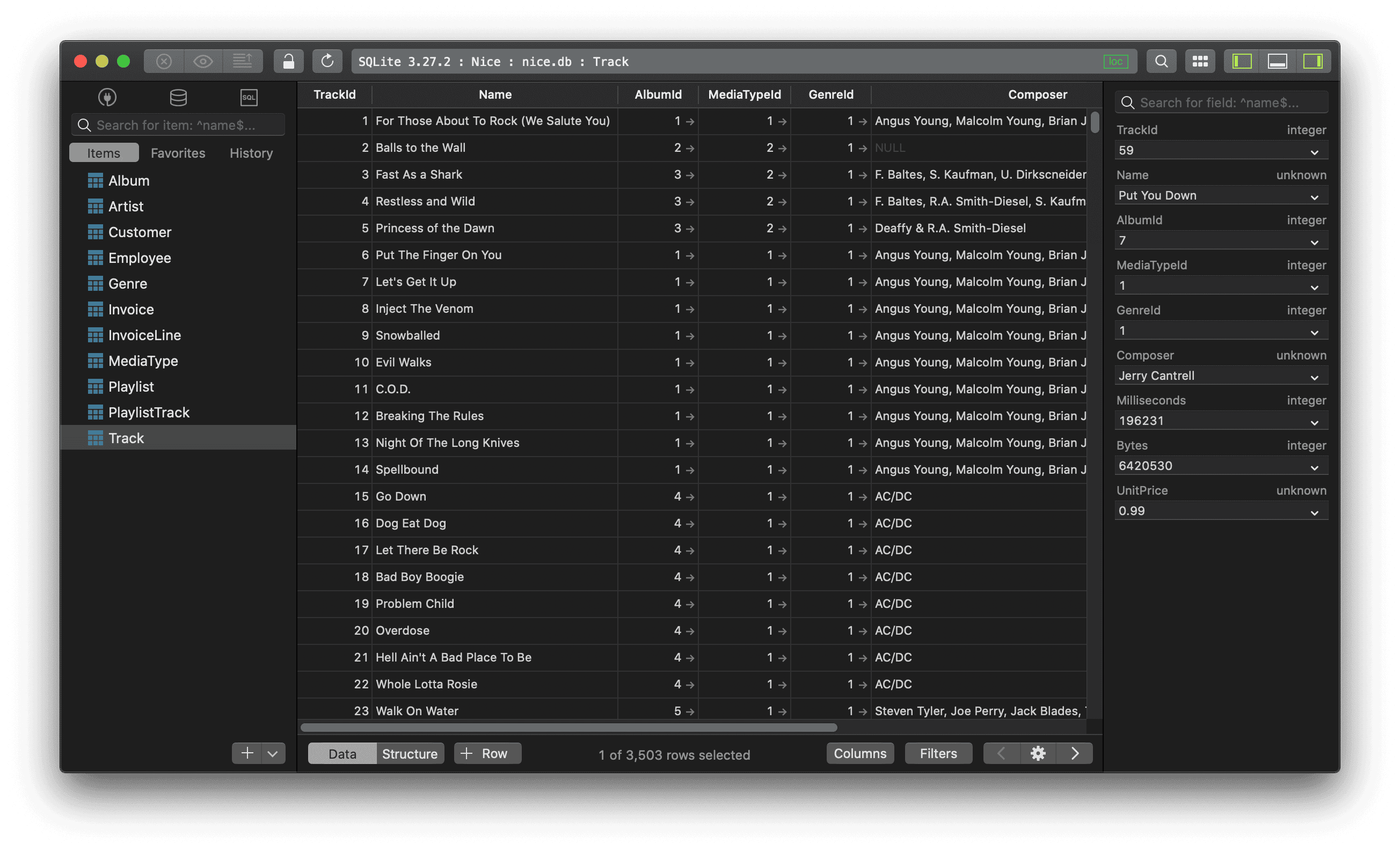Click the lock icon in toolbar
The height and width of the screenshot is (852, 1400).
(289, 61)
